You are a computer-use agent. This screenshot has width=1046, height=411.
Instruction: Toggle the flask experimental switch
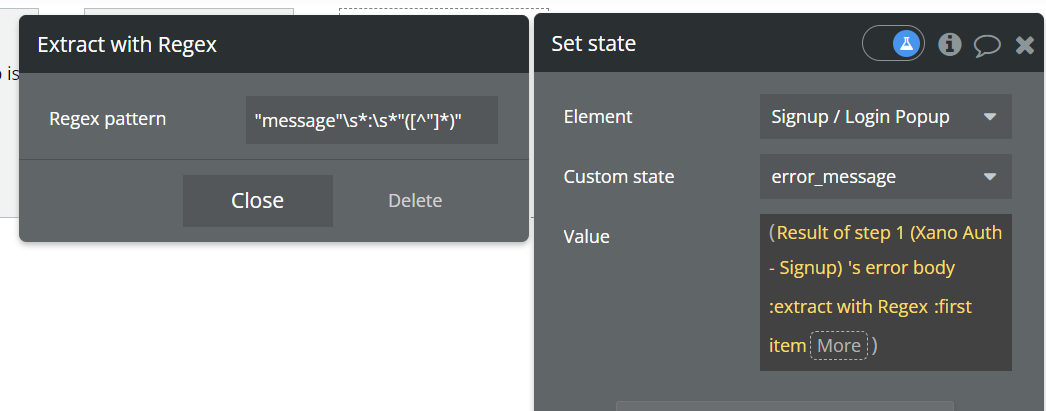pyautogui.click(x=893, y=44)
